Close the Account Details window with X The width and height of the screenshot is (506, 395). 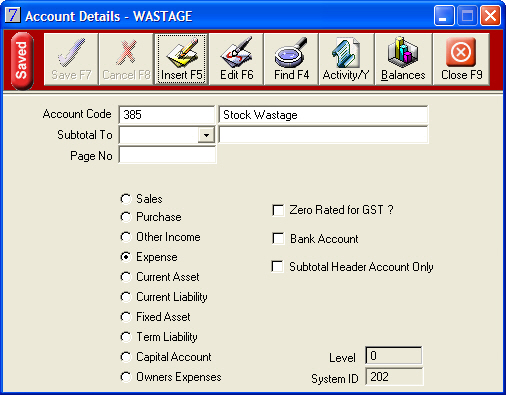490,16
